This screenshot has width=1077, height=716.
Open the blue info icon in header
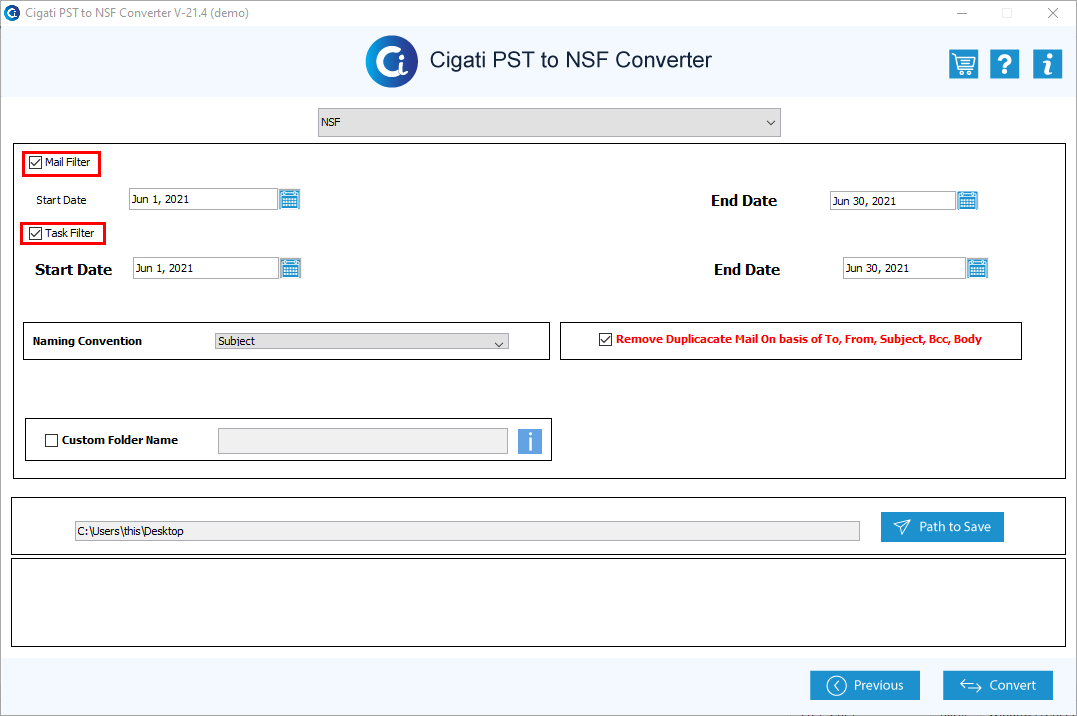[1047, 65]
